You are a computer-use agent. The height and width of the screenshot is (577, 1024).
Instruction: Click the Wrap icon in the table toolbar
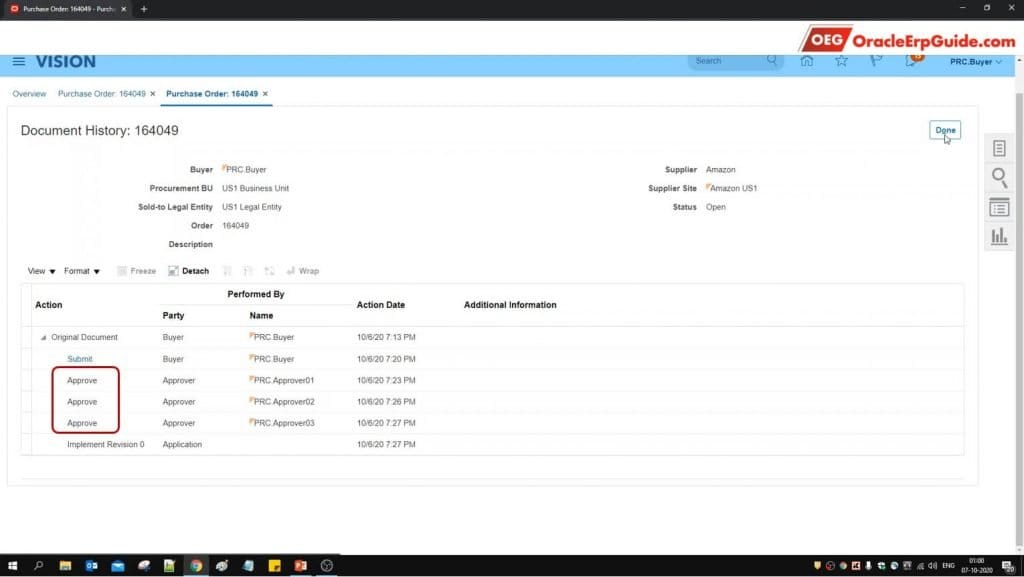click(303, 270)
